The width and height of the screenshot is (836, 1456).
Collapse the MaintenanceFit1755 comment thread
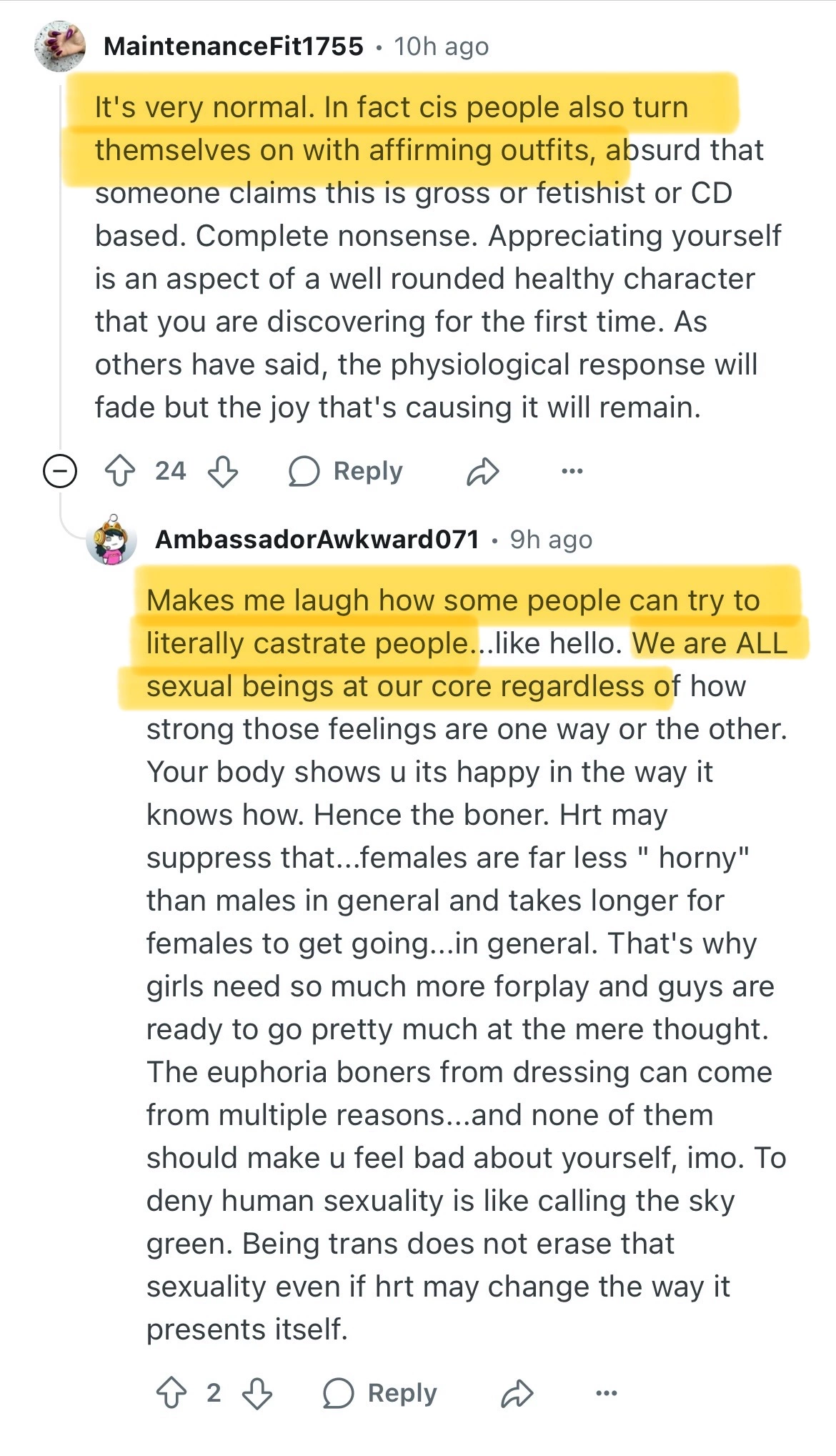click(60, 471)
